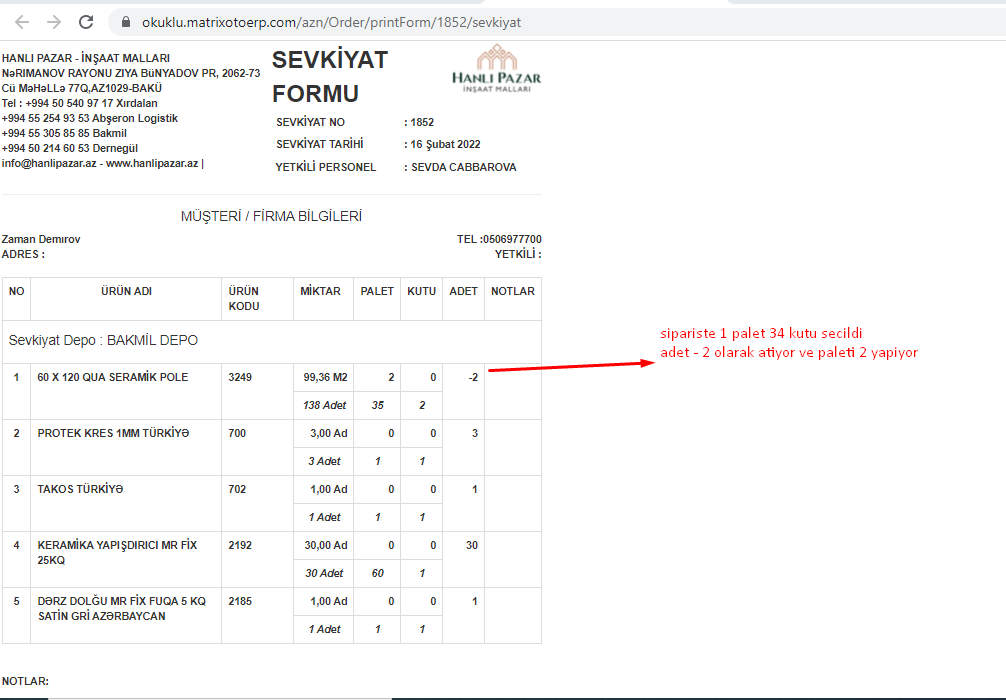Click the customer phone number 0506977700
Image resolution: width=1006 pixels, height=700 pixels.
pos(511,239)
